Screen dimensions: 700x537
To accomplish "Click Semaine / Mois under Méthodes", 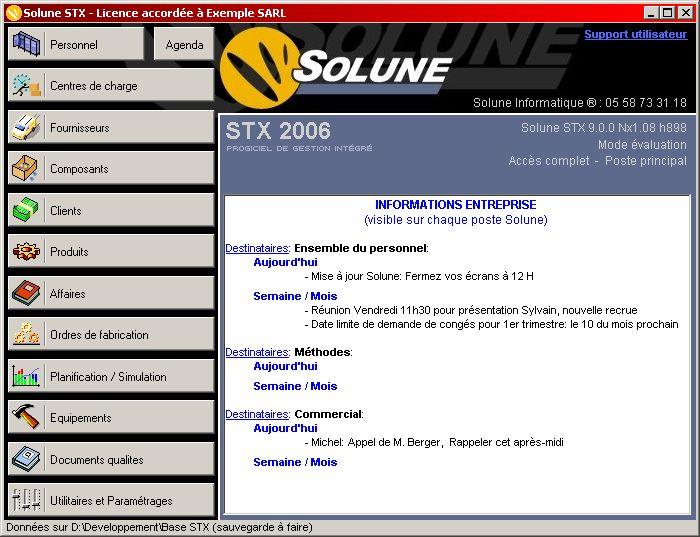I will tap(295, 386).
